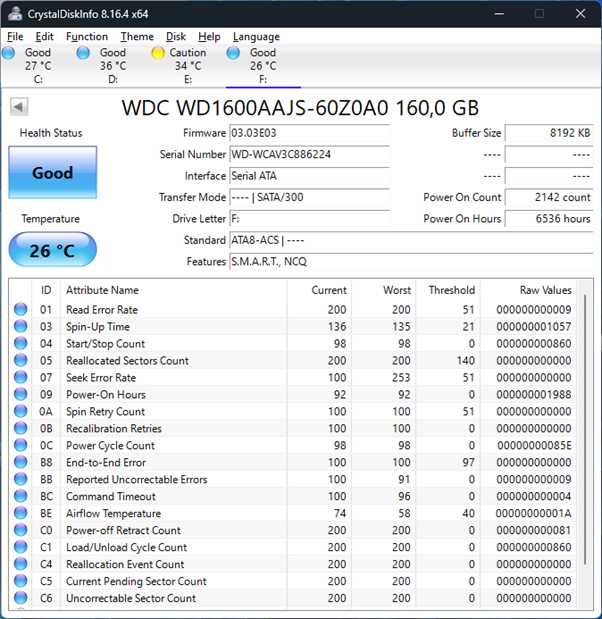Click status orb of Read Error Rate row
The width and height of the screenshot is (602, 619).
click(21, 309)
